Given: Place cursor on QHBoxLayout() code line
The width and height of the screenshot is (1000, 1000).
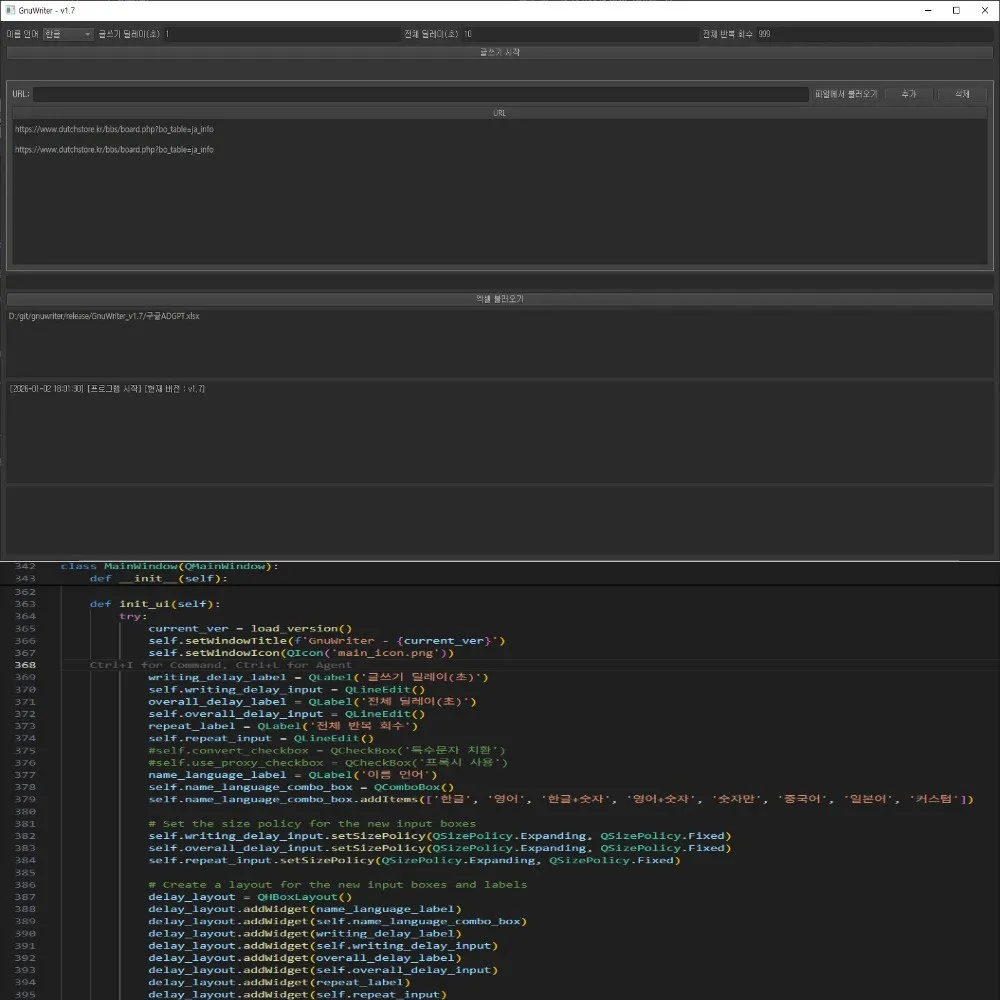Looking at the screenshot, I should [x=250, y=897].
